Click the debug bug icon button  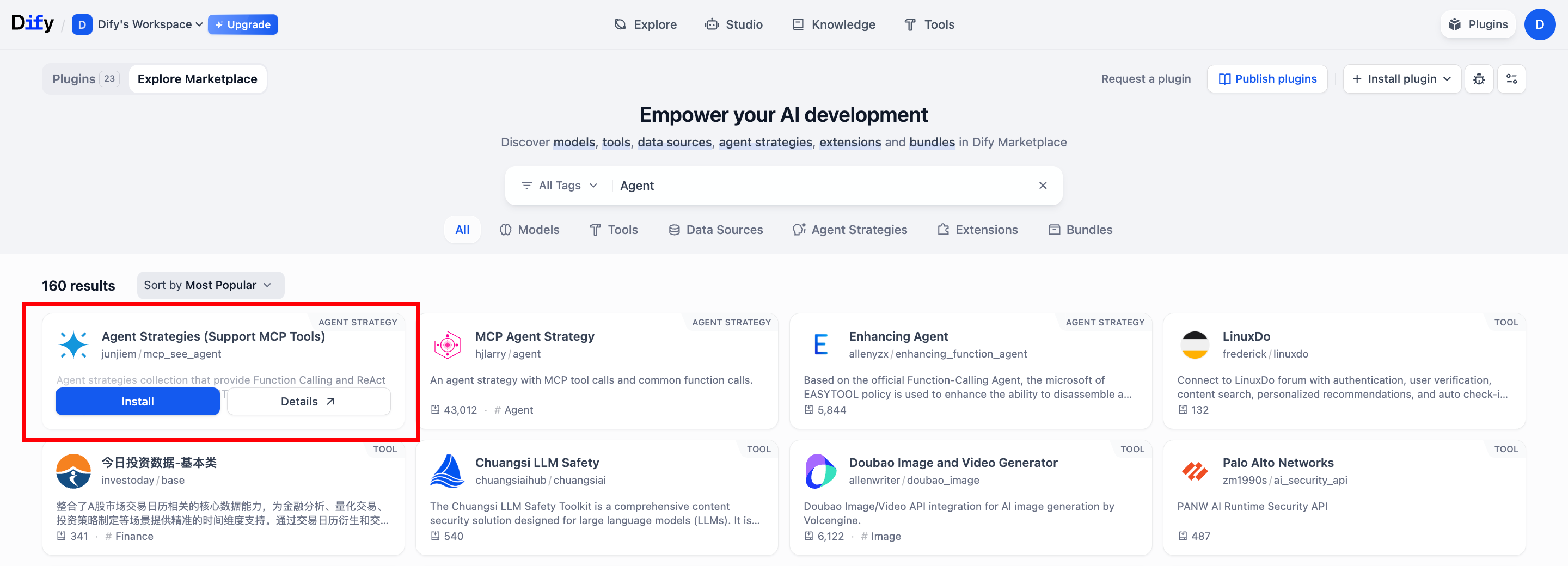[1479, 79]
